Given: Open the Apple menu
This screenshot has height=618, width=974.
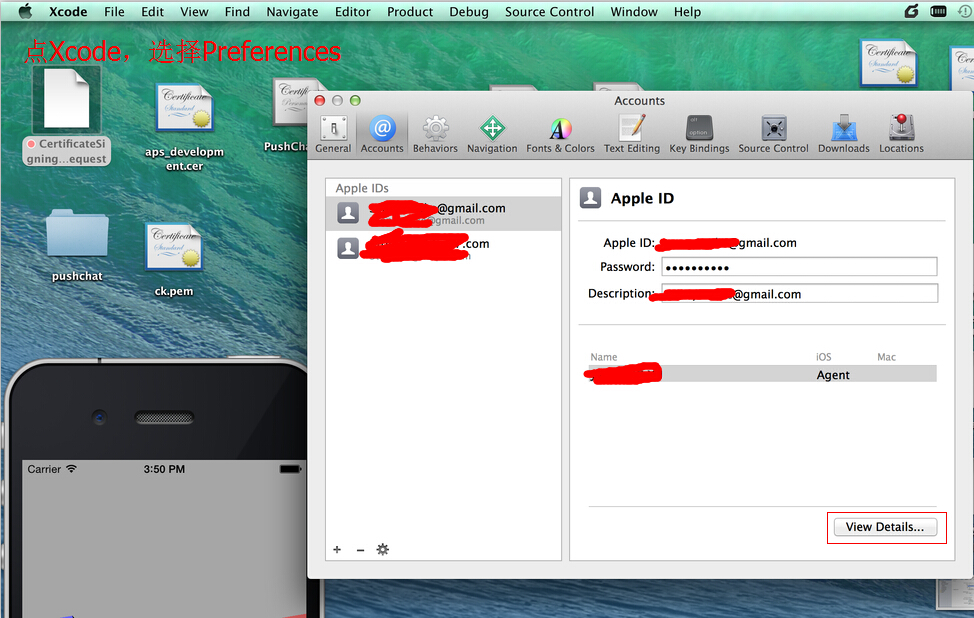Looking at the screenshot, I should pyautogui.click(x=25, y=11).
